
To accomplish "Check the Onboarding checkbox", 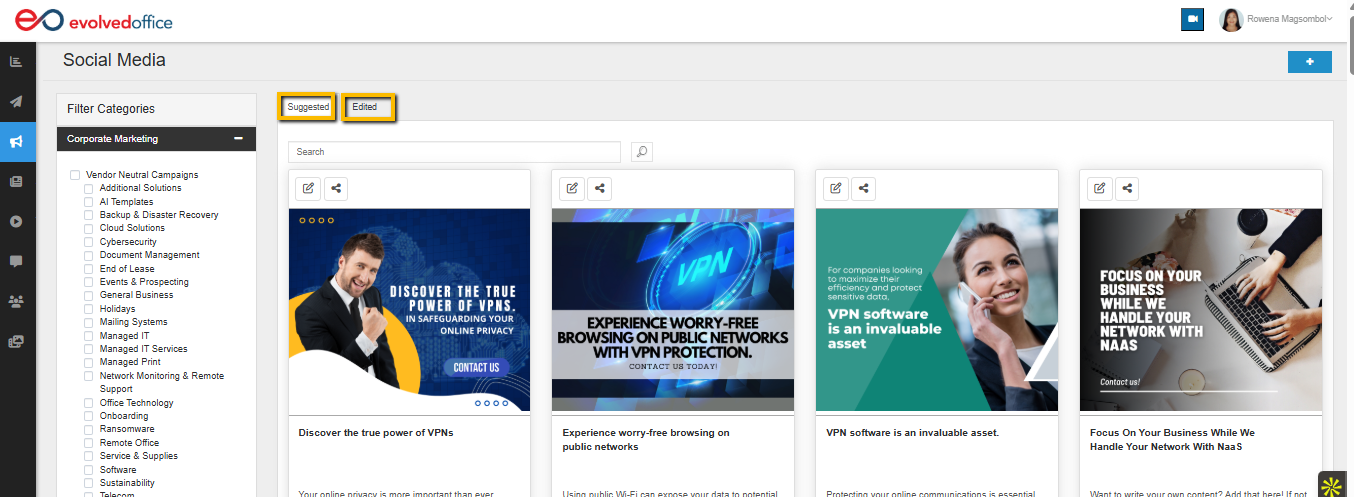I will coord(88,416).
